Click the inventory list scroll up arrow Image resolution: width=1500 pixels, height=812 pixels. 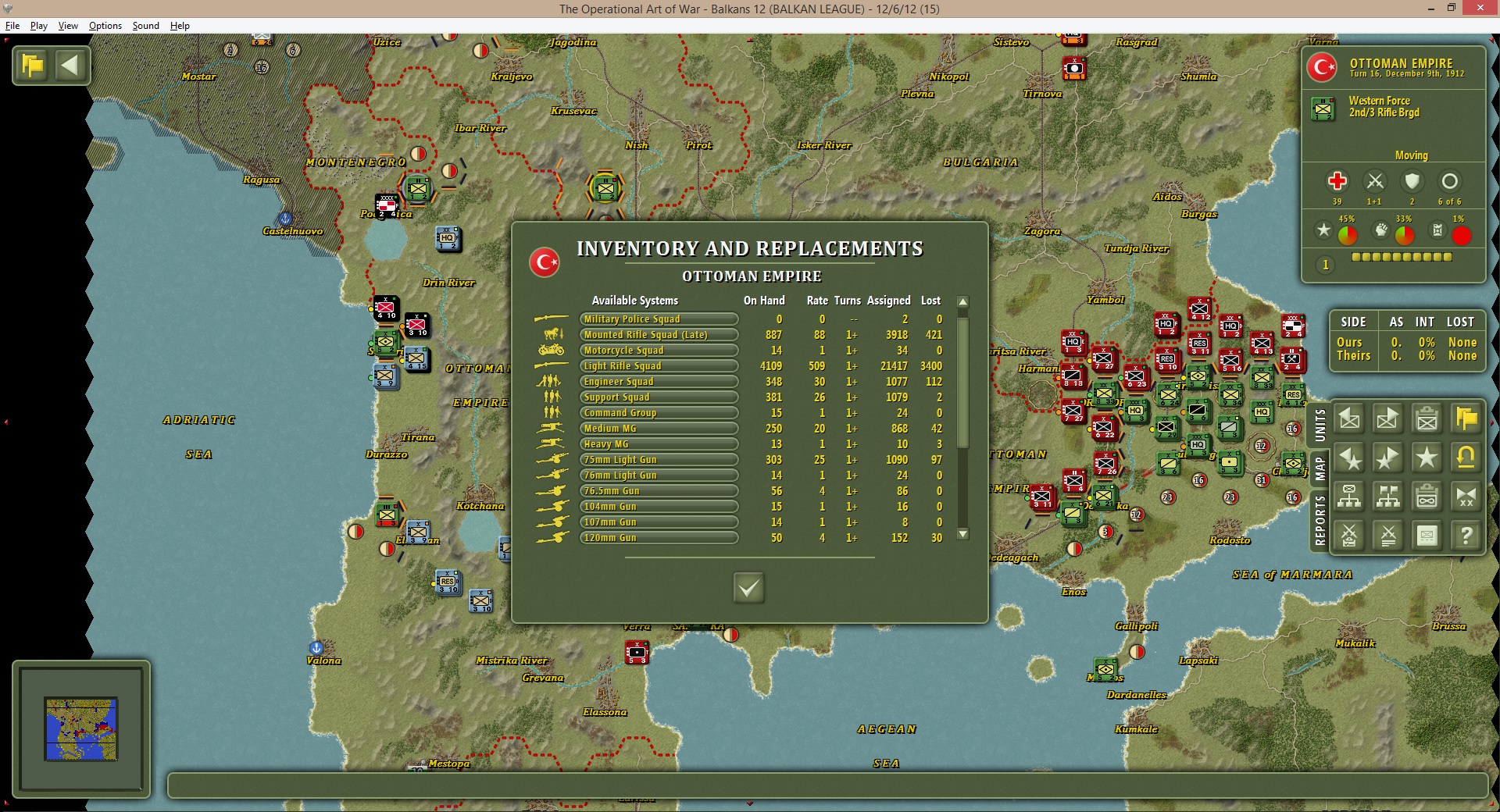click(x=963, y=302)
